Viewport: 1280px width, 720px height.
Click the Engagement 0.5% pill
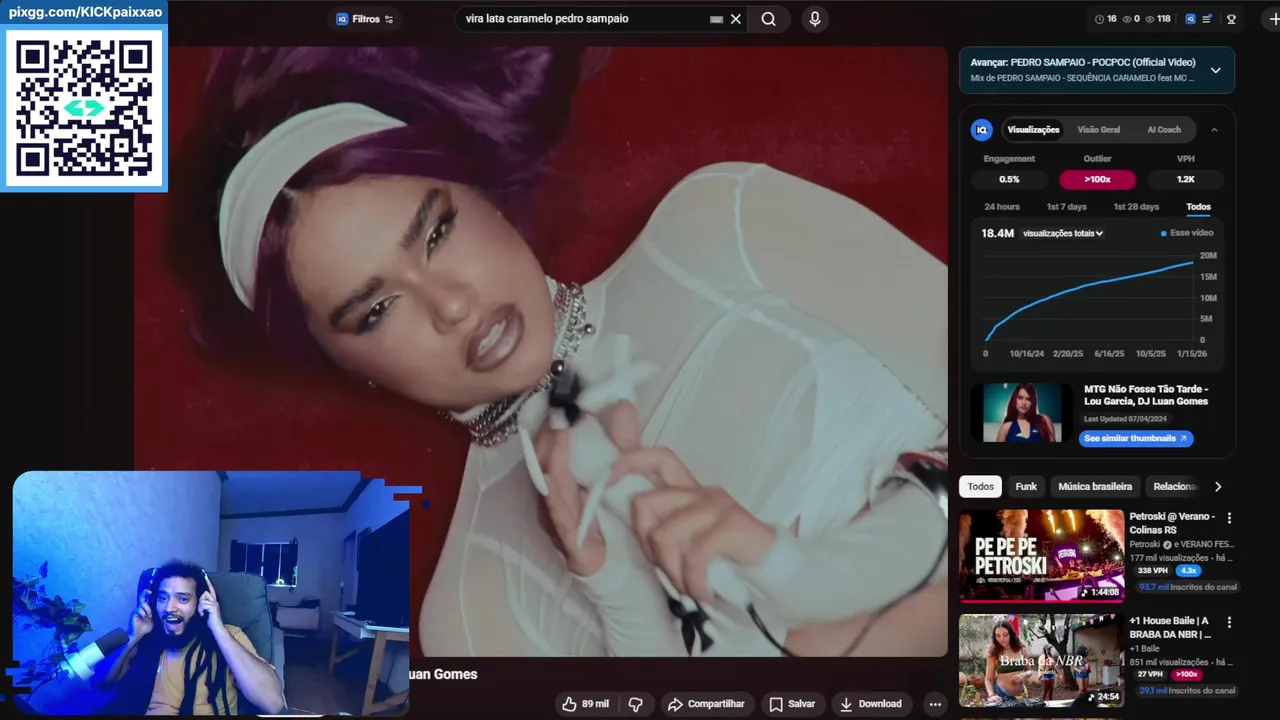[1009, 180]
